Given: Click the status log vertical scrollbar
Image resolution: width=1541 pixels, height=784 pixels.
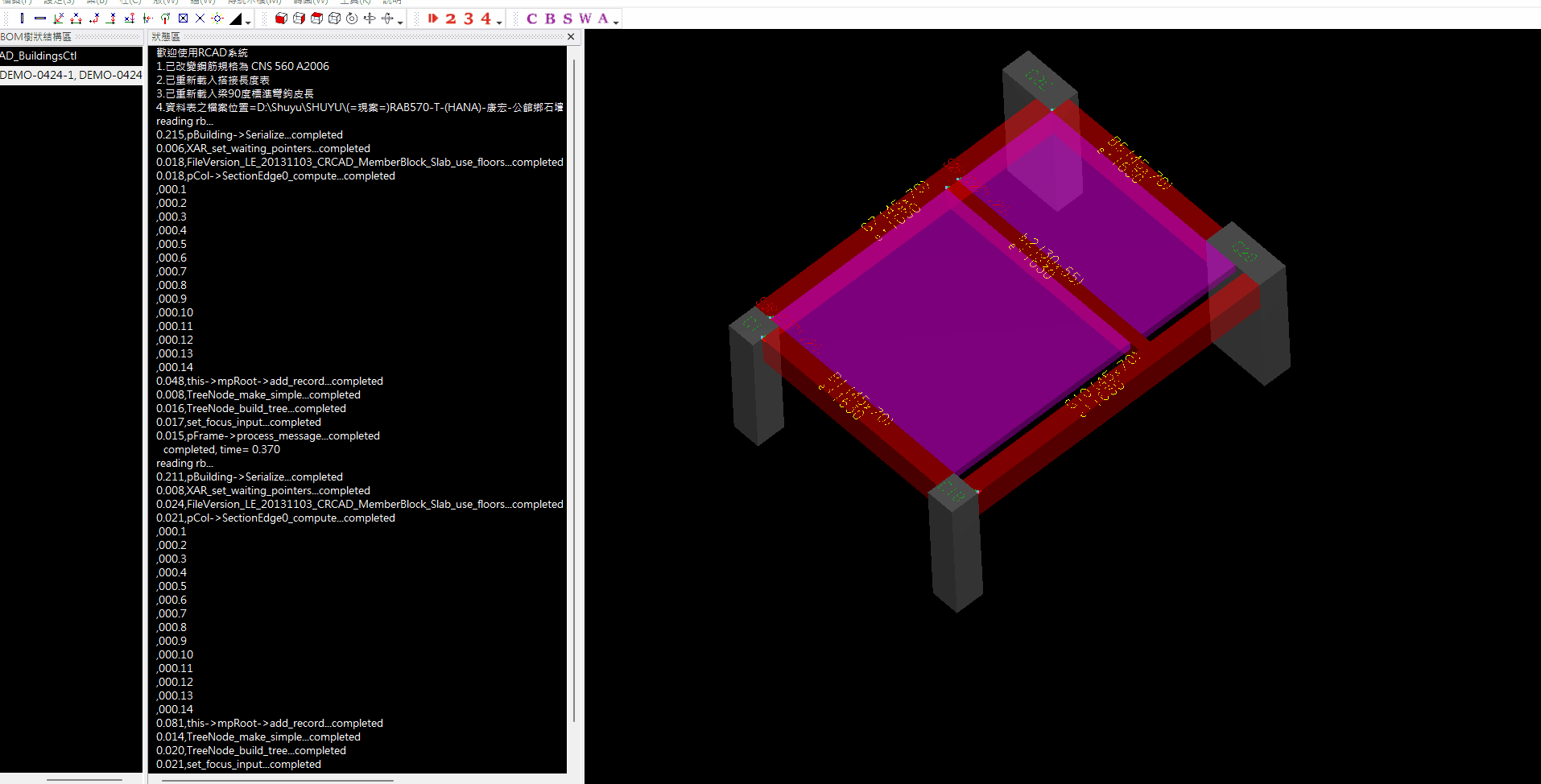Looking at the screenshot, I should click(x=574, y=386).
